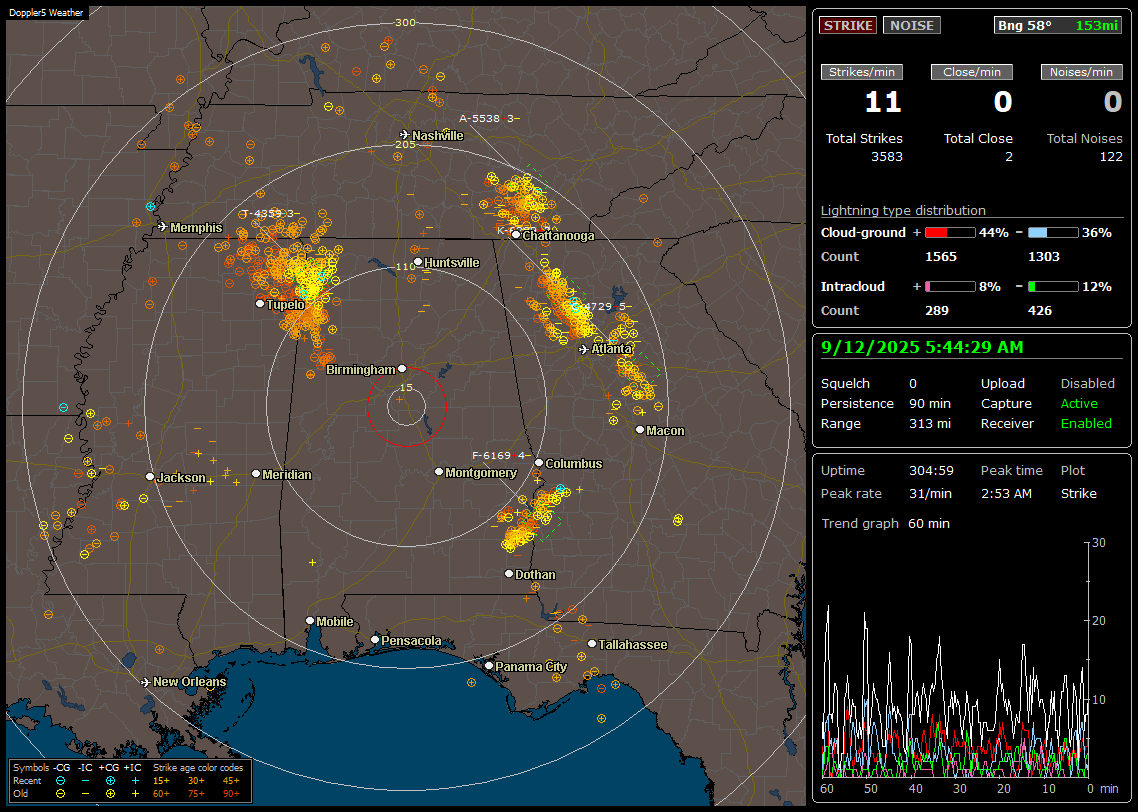Screen dimensions: 1138x812
Task: Click the date and time display
Action: [x=922, y=348]
